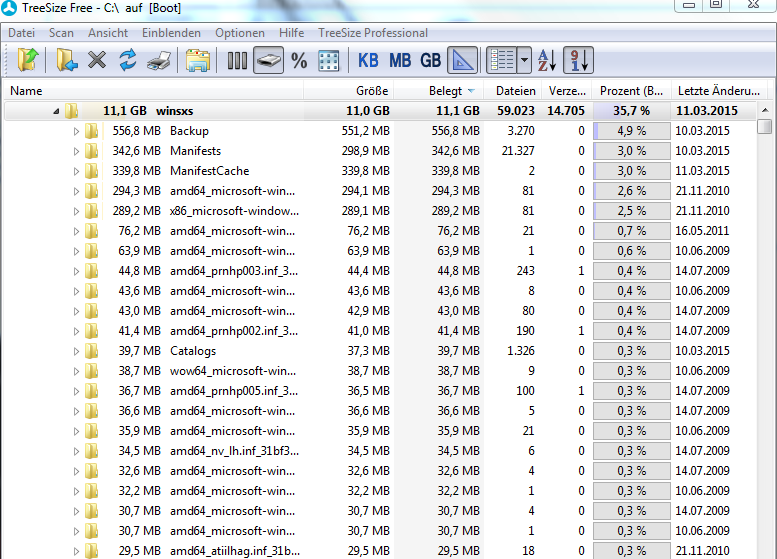Toggle file count mode (grid icon)
This screenshot has width=777, height=559.
(329, 60)
